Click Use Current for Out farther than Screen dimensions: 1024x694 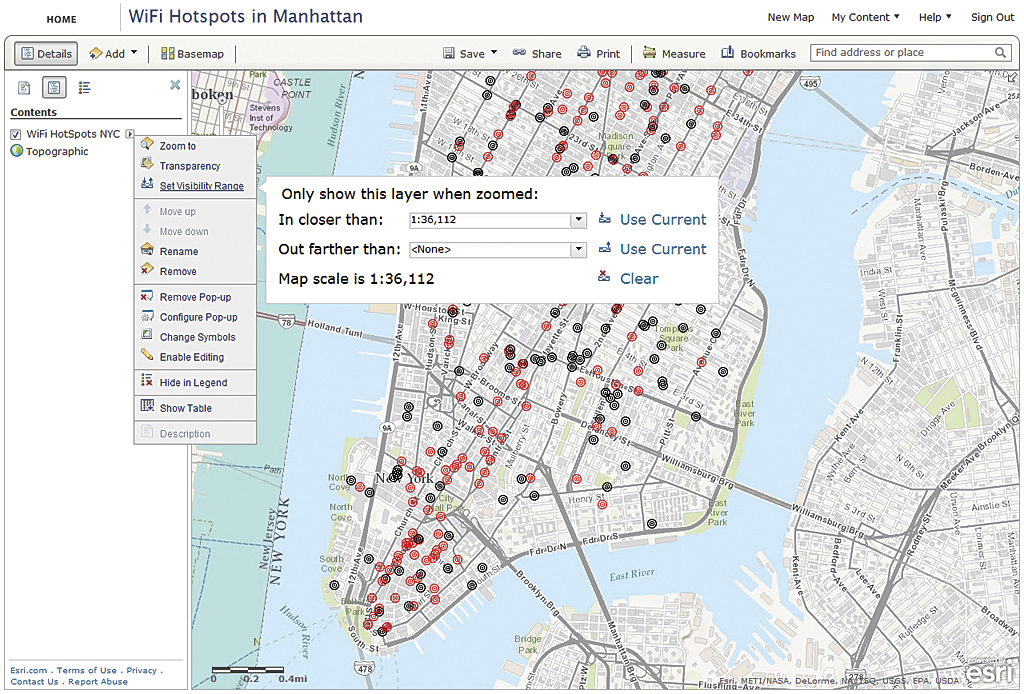pos(662,249)
